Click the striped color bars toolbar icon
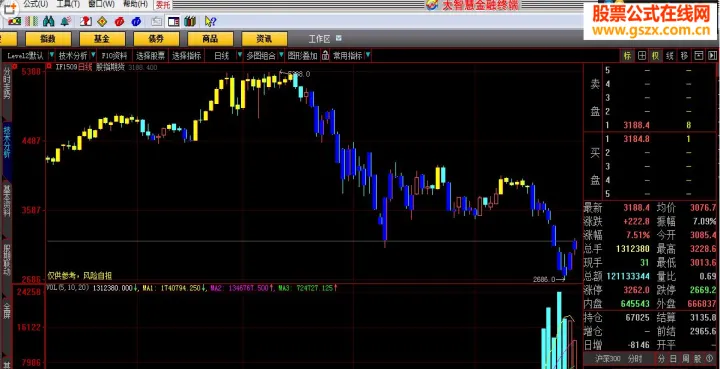Image resolution: width=720 pixels, height=369 pixels. (31, 21)
